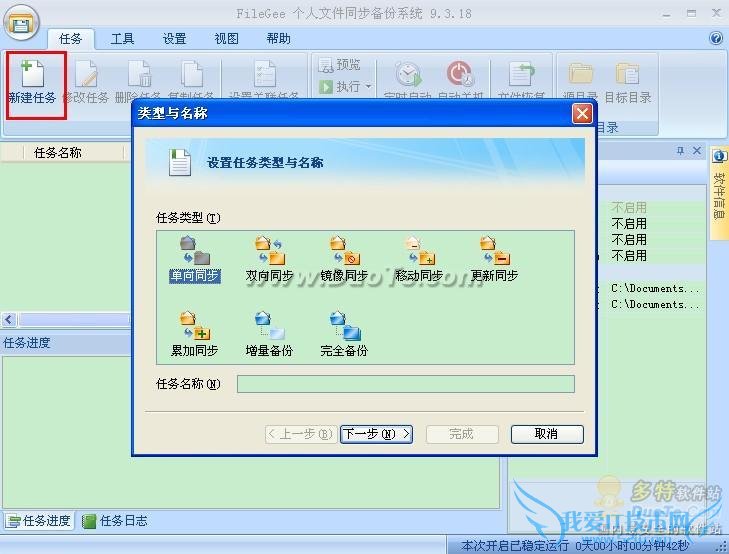The width and height of the screenshot is (729, 554).
Task: Select Full Backup (完全备份) task type
Action: click(344, 334)
